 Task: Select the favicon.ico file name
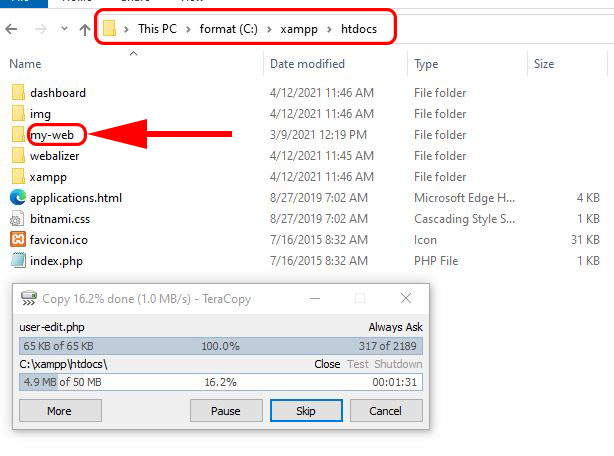pos(59,240)
